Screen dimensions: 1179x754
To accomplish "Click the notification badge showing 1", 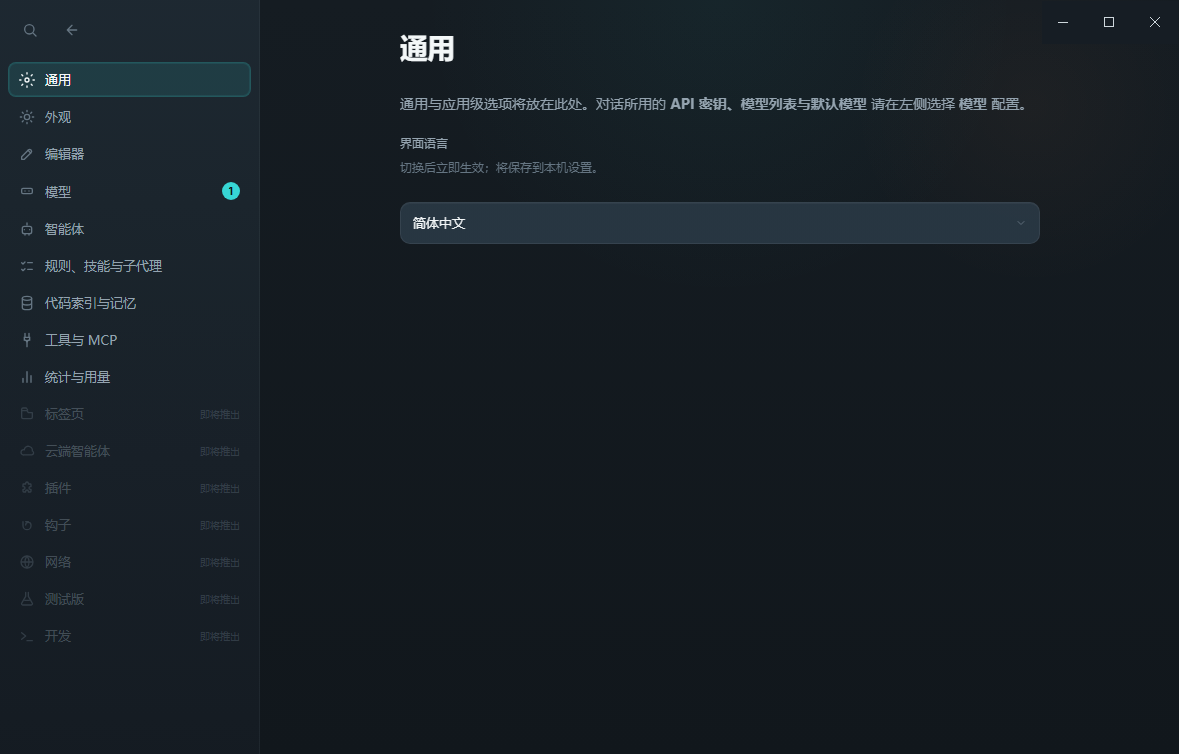I will click(x=231, y=191).
